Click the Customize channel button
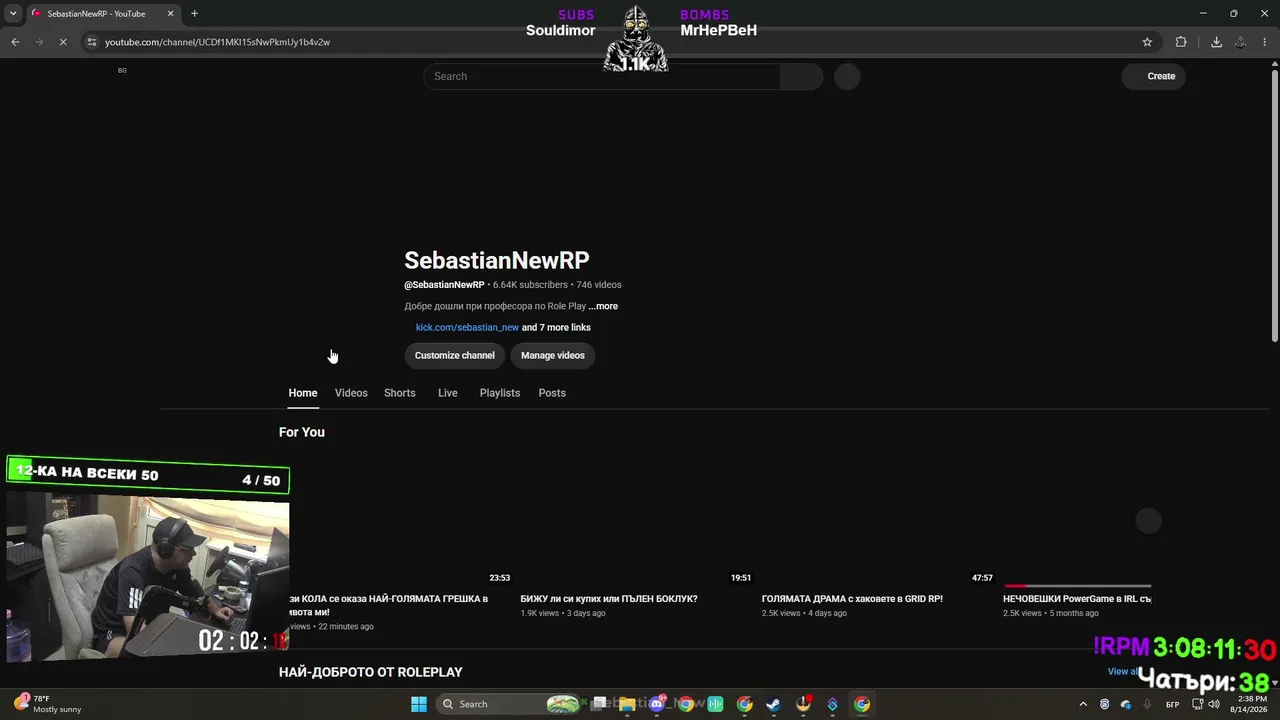This screenshot has width=1280, height=720. (x=455, y=355)
